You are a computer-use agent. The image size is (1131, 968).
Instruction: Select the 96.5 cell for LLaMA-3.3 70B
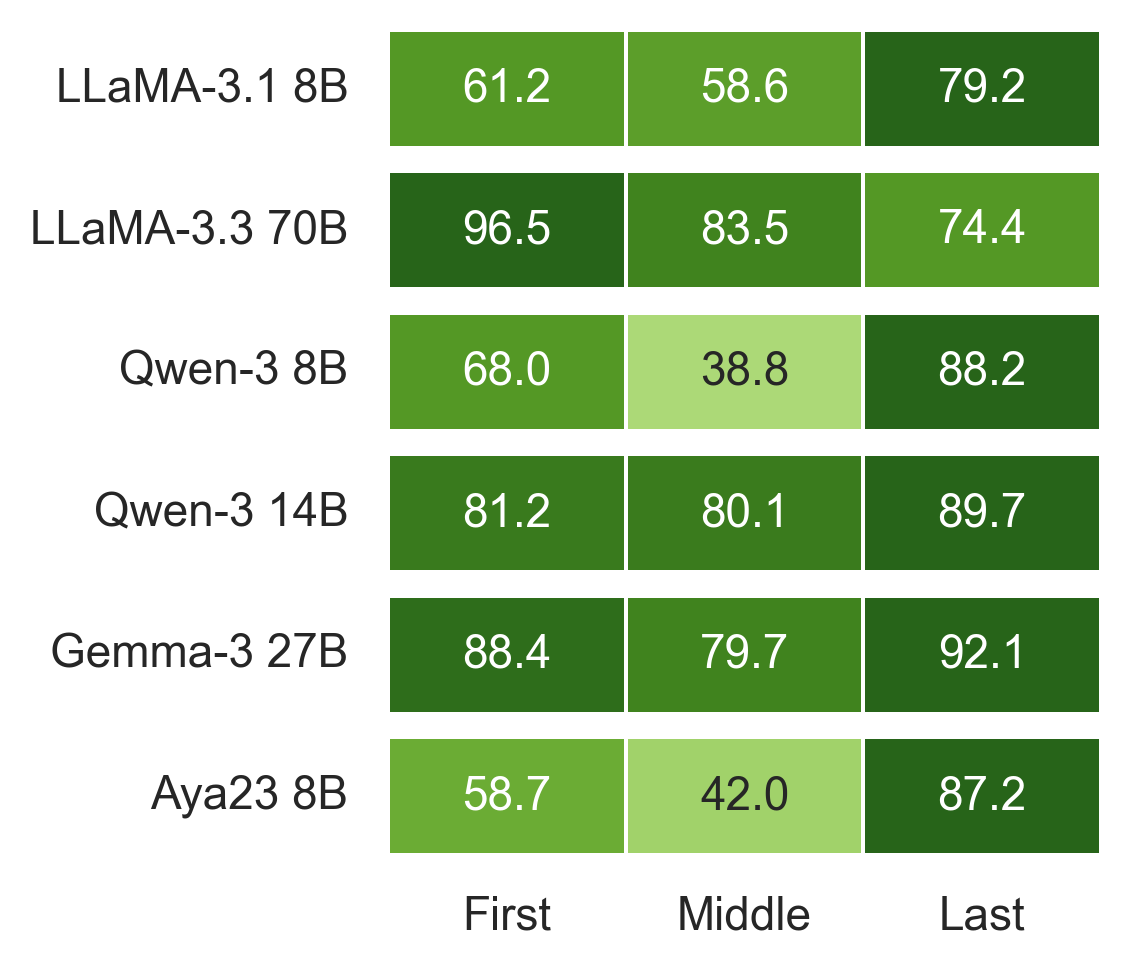pyautogui.click(x=506, y=230)
